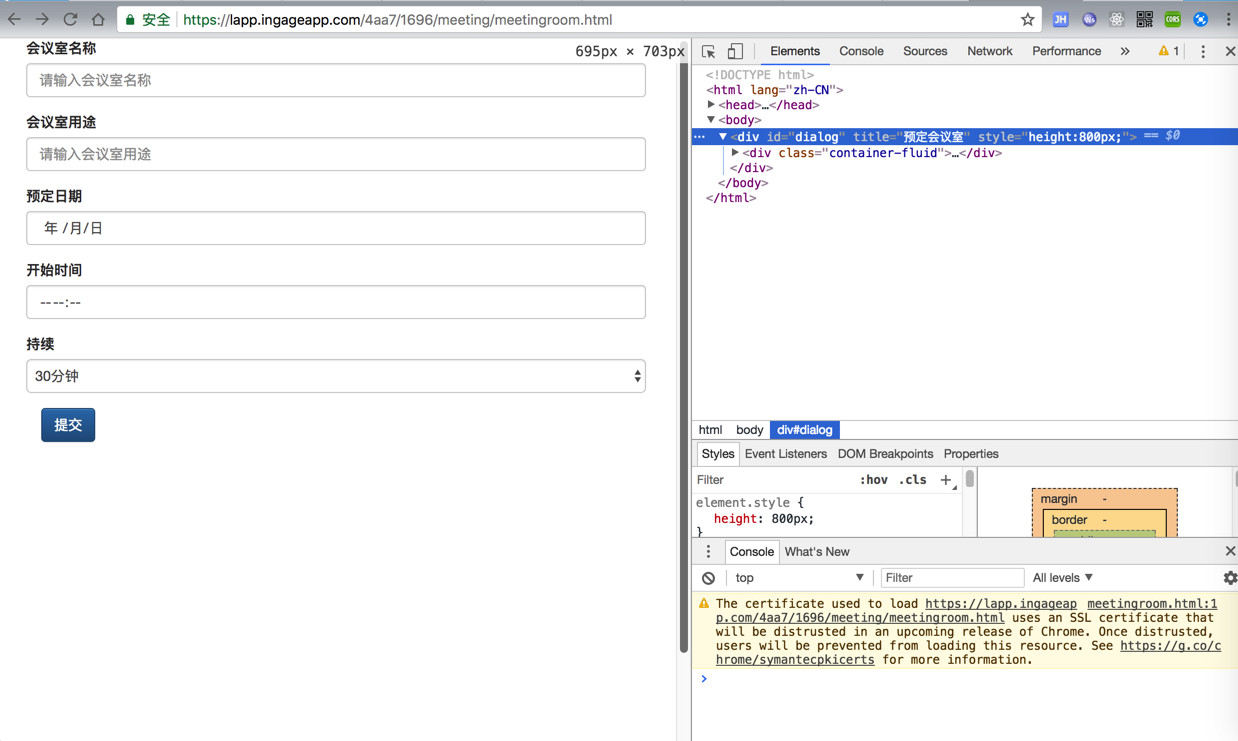
Task: Clear the console output
Action: click(x=708, y=578)
